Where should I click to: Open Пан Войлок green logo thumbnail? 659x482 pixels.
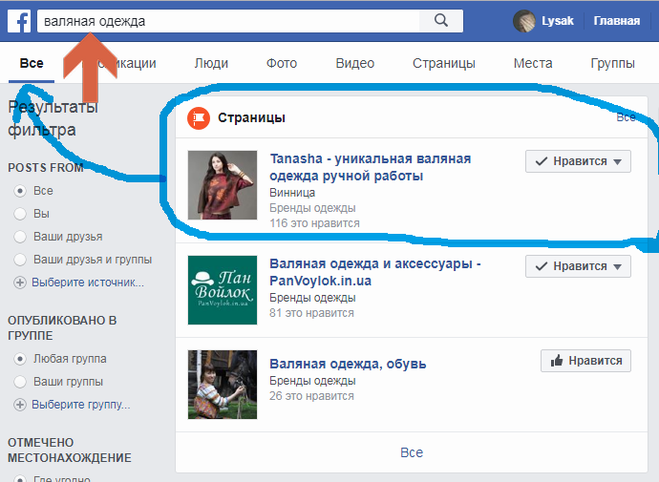[x=222, y=290]
